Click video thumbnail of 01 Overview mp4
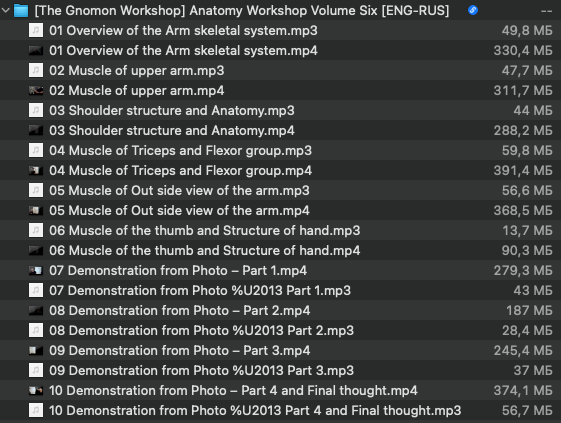 36,50
